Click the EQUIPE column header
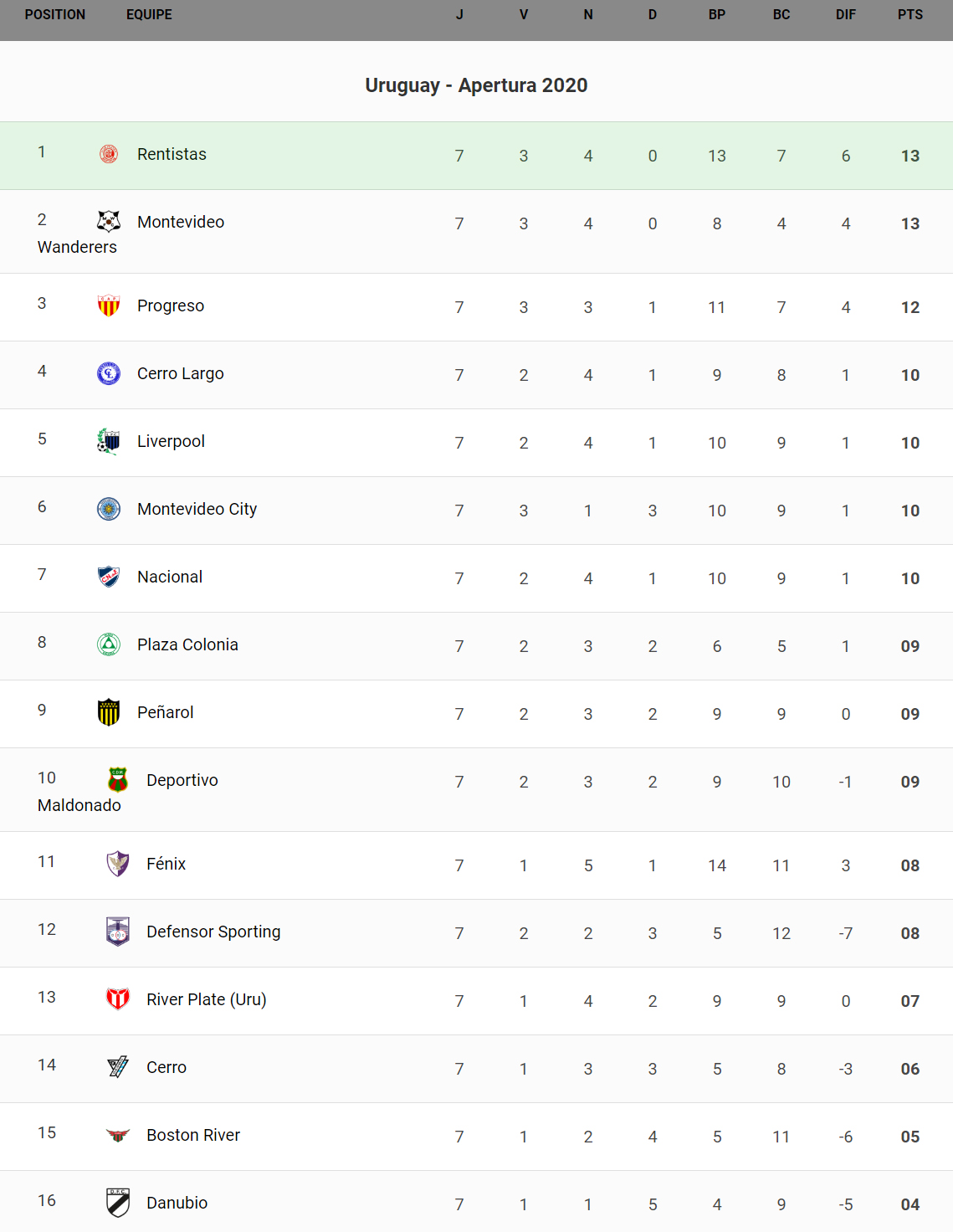The width and height of the screenshot is (953, 1232). click(x=149, y=14)
